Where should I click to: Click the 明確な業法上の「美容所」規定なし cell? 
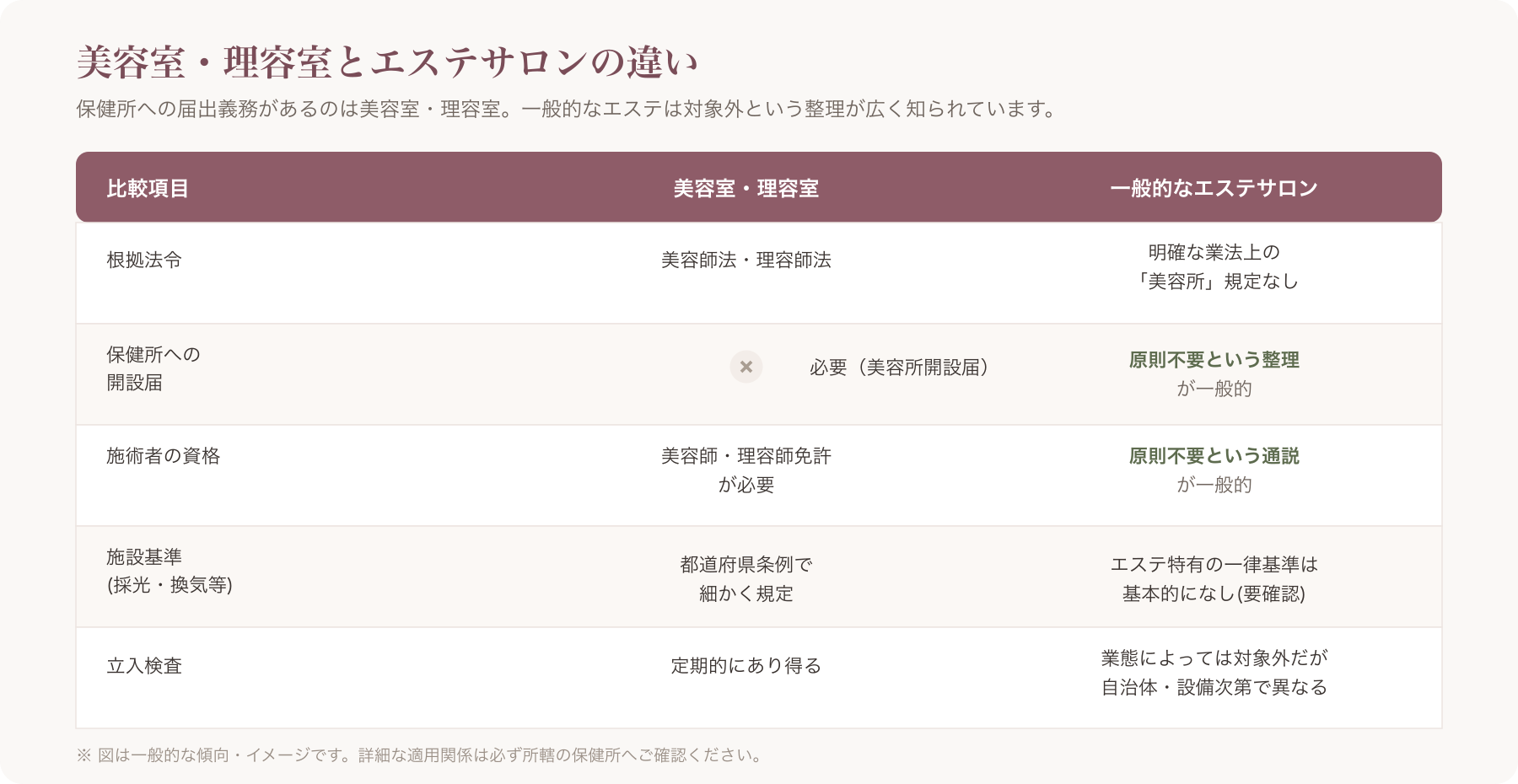click(1214, 266)
